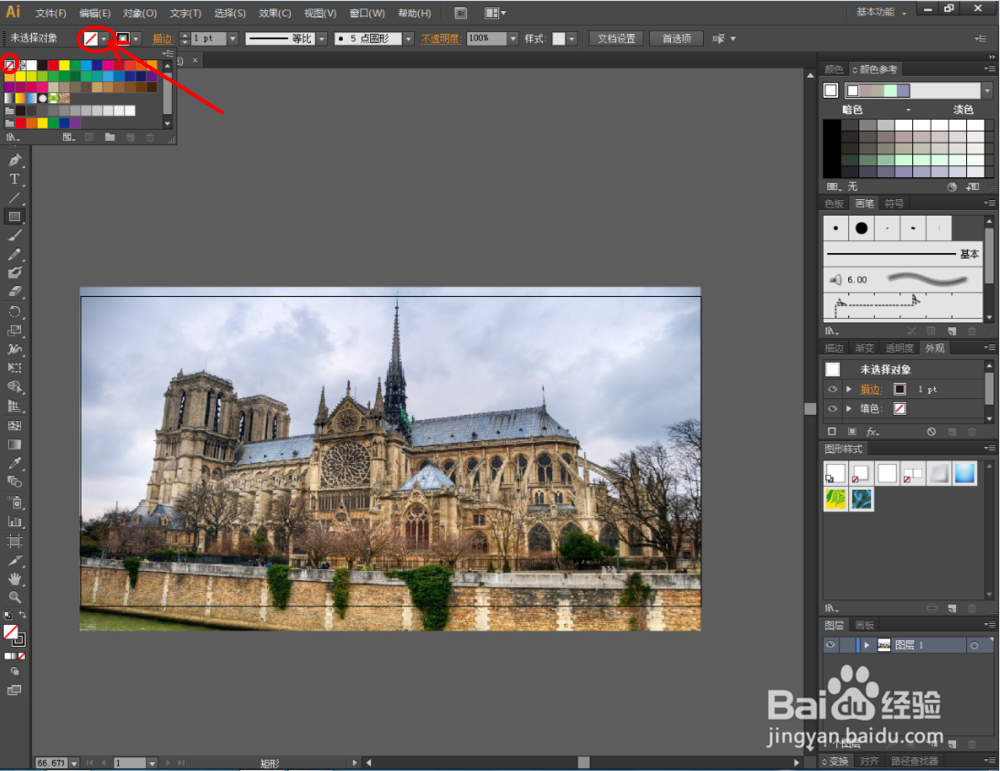This screenshot has width=1000, height=771.
Task: Select the Rectangle tool
Action: click(14, 217)
